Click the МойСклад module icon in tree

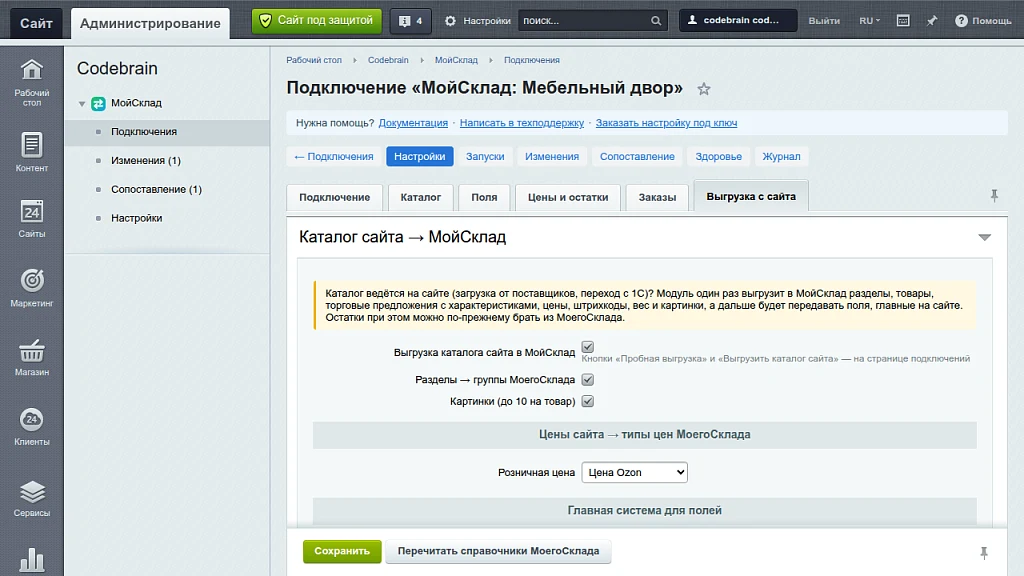(98, 103)
